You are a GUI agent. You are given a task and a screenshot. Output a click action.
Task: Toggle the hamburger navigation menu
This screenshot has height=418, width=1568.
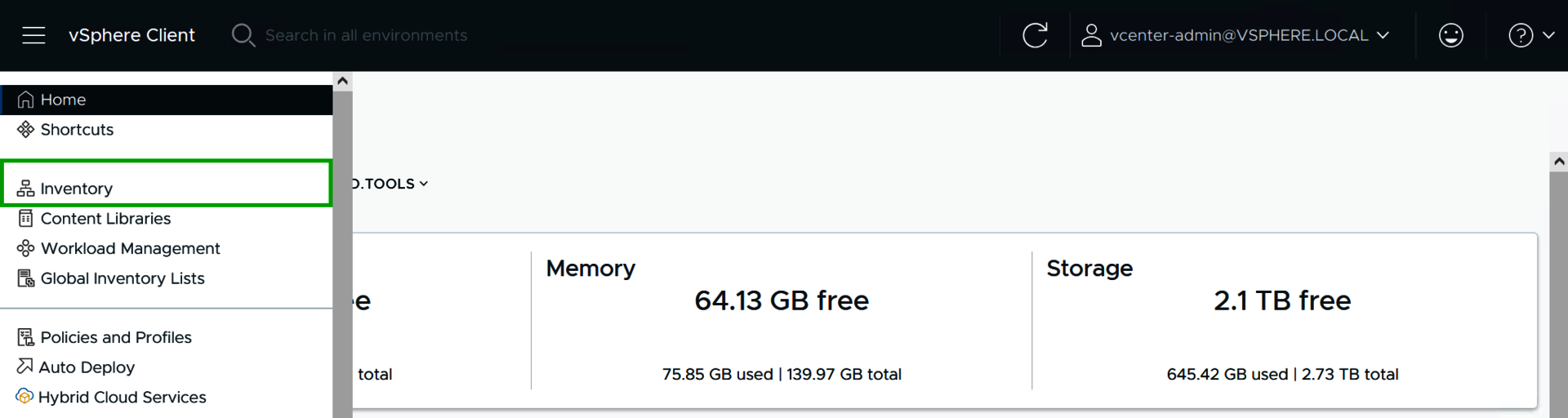point(33,35)
